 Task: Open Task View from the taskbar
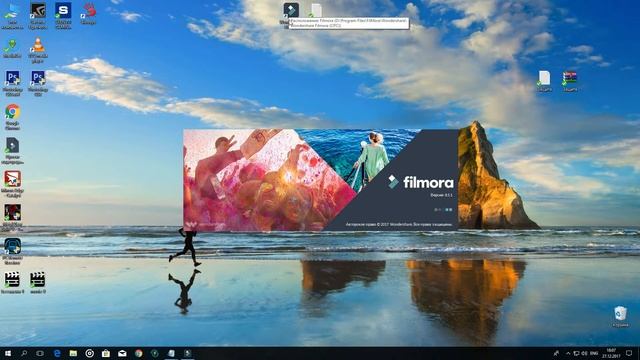click(x=40, y=353)
